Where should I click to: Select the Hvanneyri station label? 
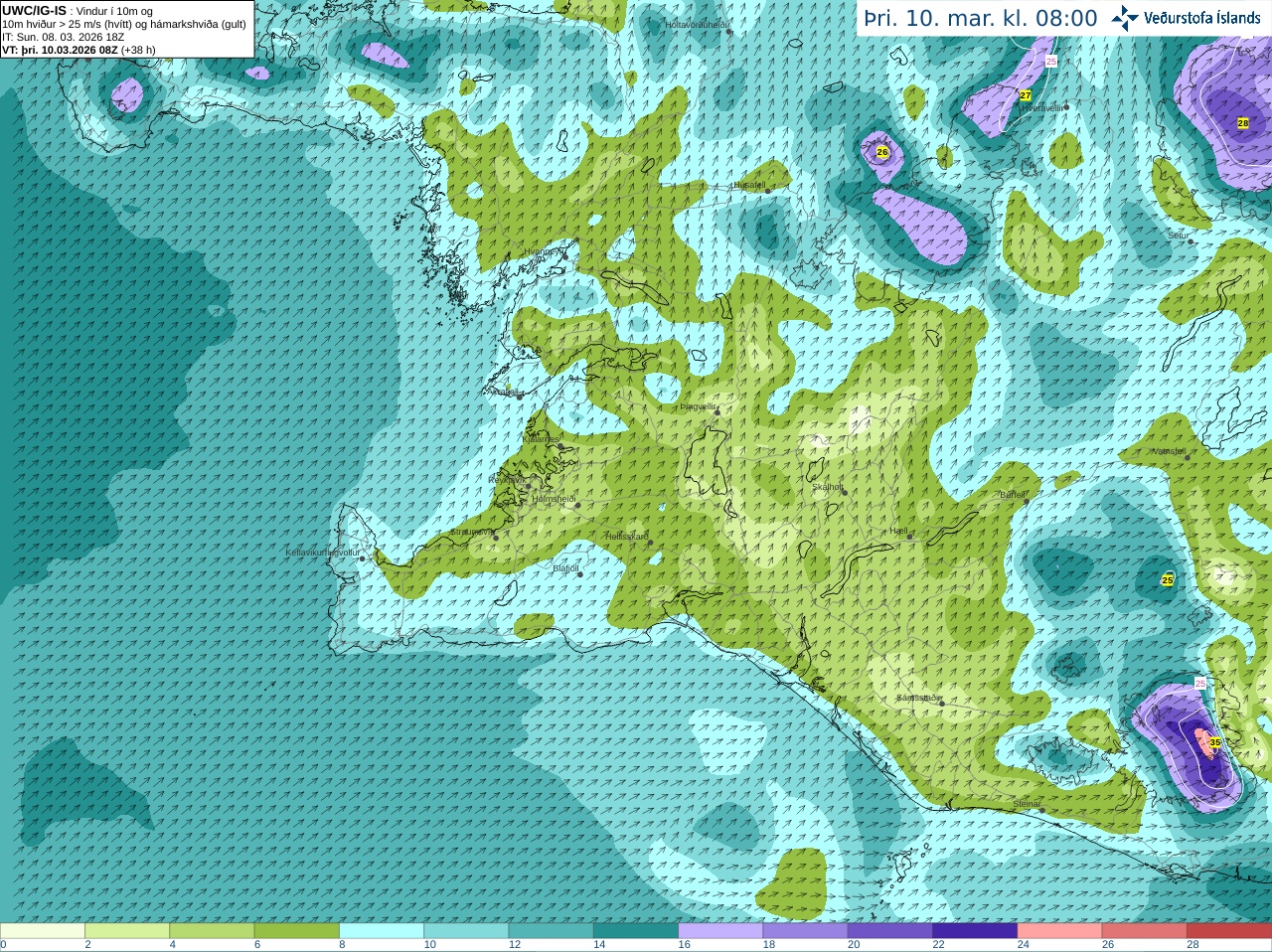click(543, 251)
